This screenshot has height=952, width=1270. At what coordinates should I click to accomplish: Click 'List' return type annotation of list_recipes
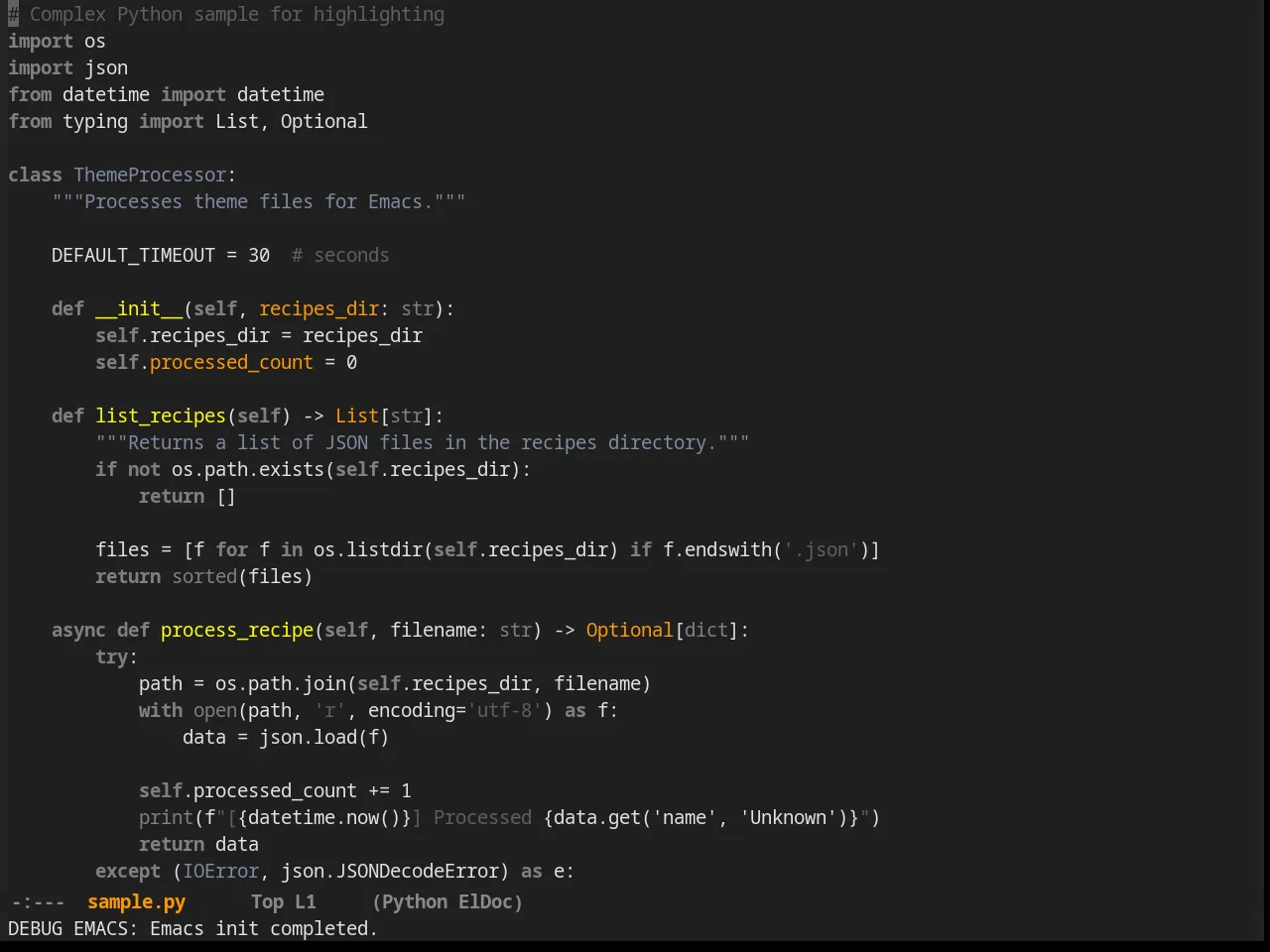pos(357,416)
